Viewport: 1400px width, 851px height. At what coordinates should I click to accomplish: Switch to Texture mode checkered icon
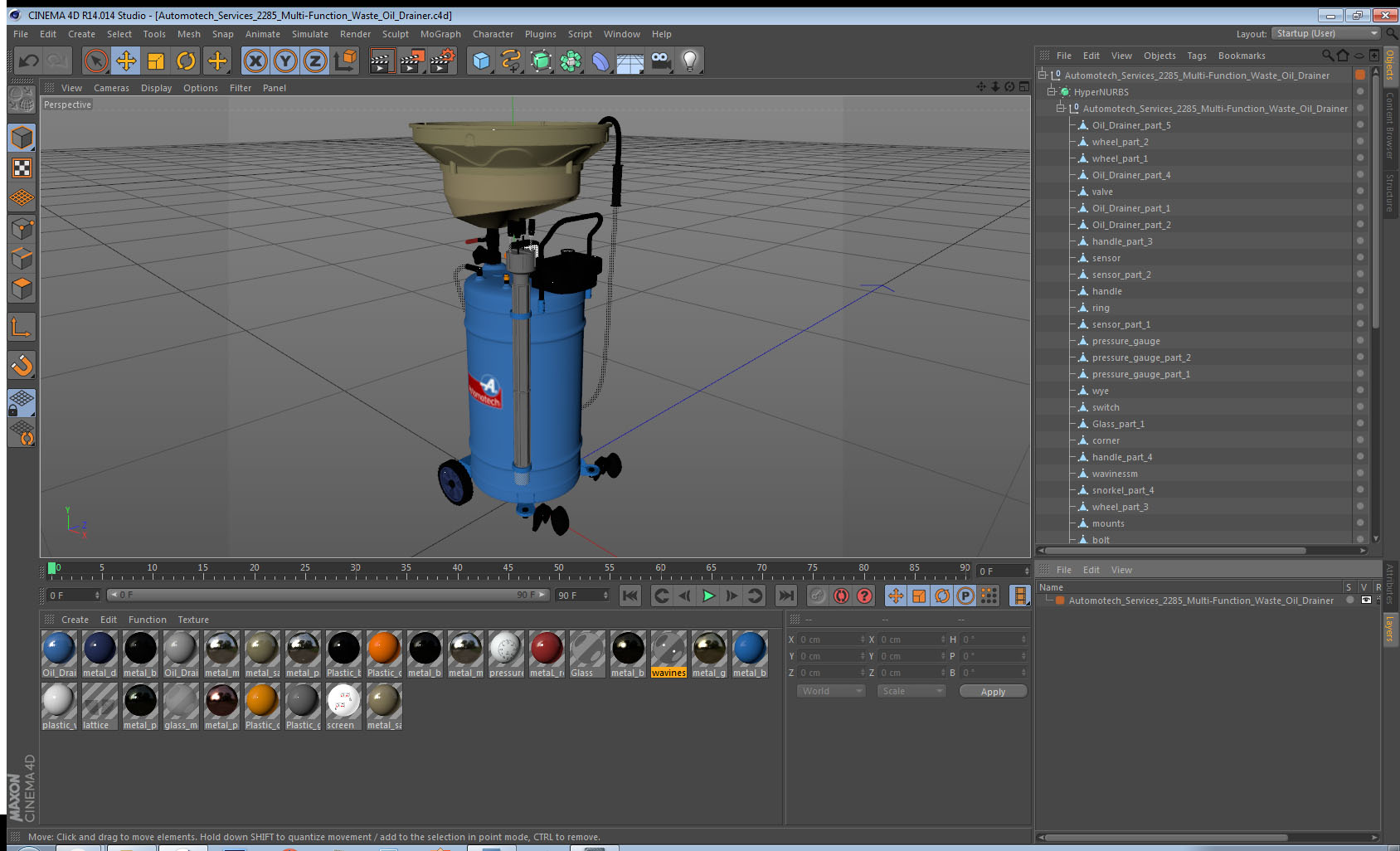pyautogui.click(x=22, y=168)
